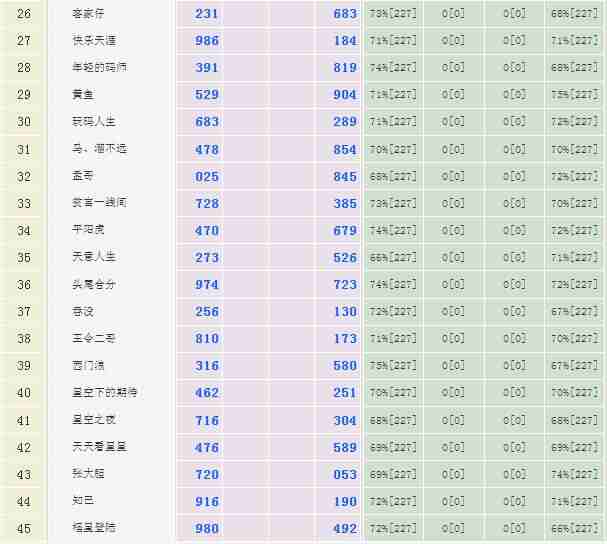Viewport: 607px width, 544px height.
Task: Click the blue number 974 in row 36
Action: tap(207, 285)
